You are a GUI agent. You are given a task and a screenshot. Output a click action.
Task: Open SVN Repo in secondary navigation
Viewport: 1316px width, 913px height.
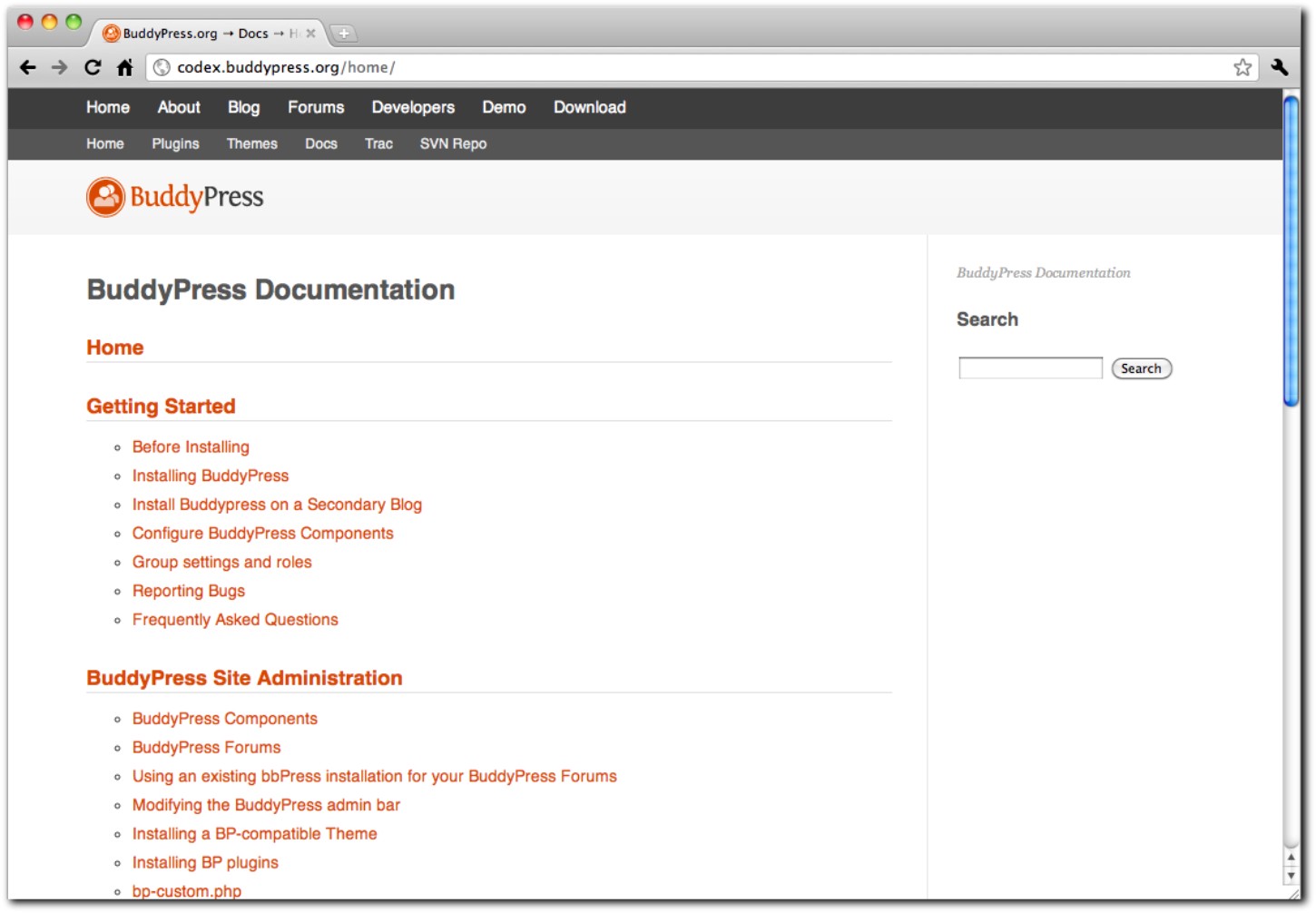(453, 143)
